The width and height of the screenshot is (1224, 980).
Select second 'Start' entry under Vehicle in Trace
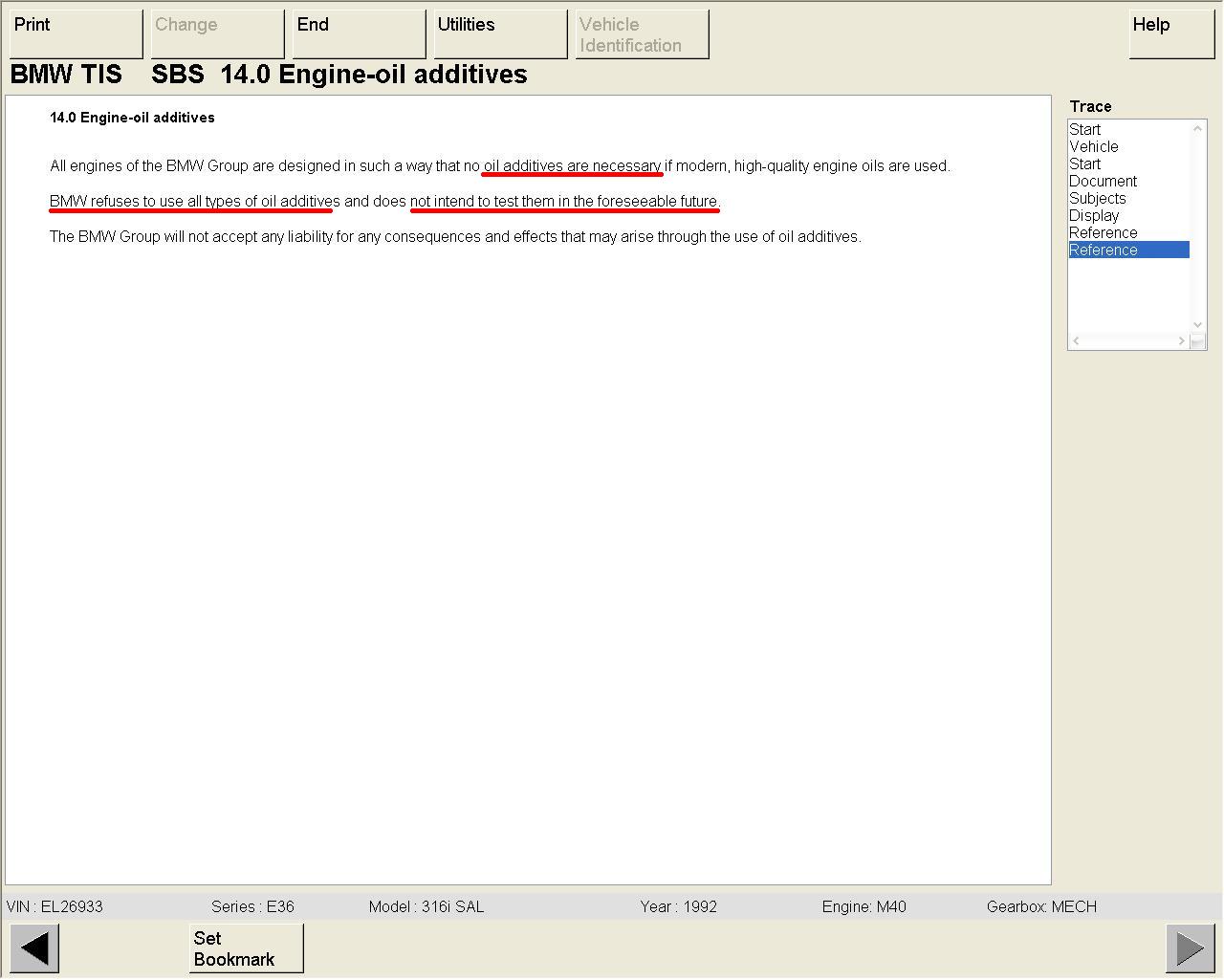pos(1128,163)
